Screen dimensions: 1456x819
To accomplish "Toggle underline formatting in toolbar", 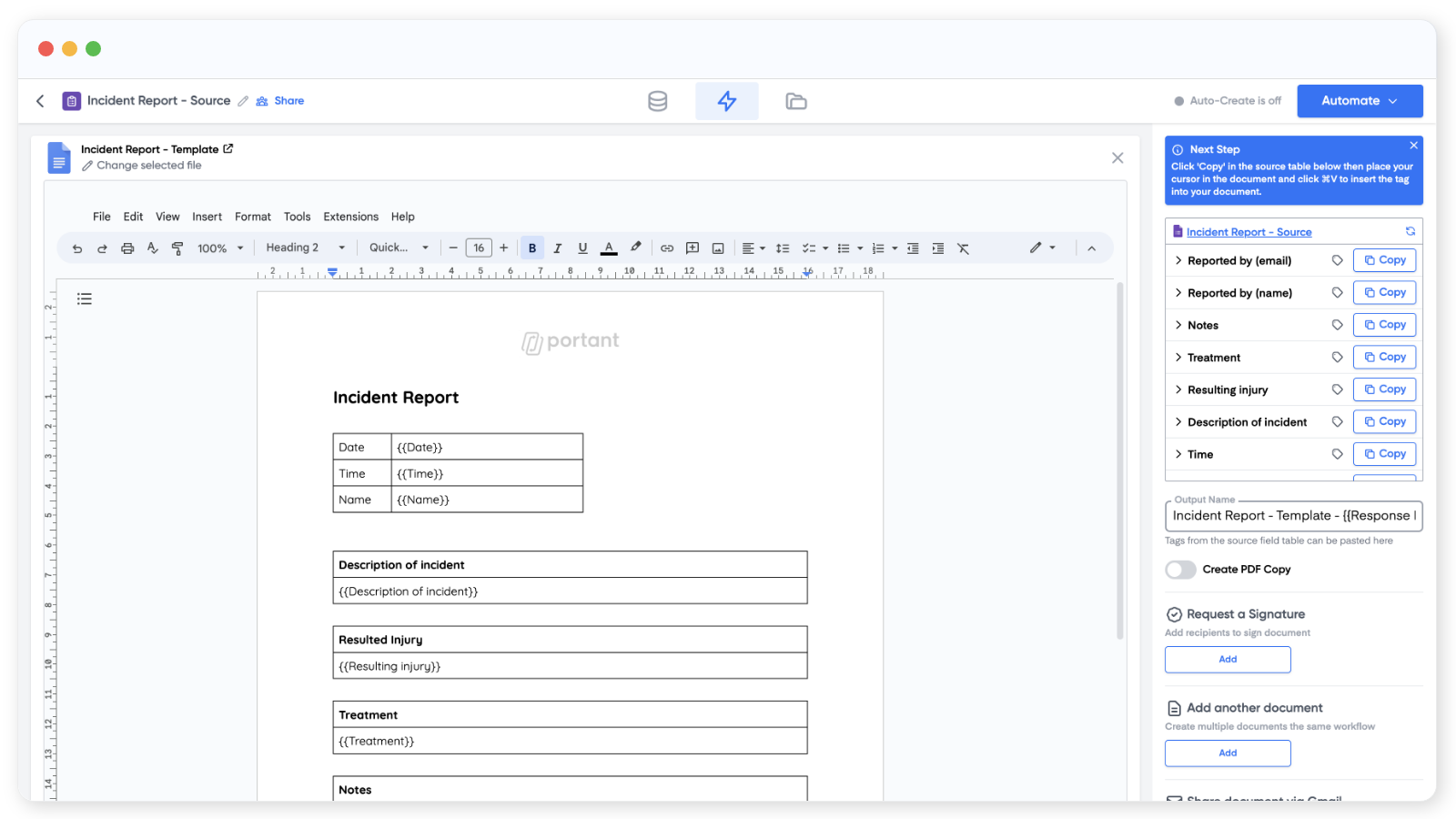I will (x=583, y=248).
